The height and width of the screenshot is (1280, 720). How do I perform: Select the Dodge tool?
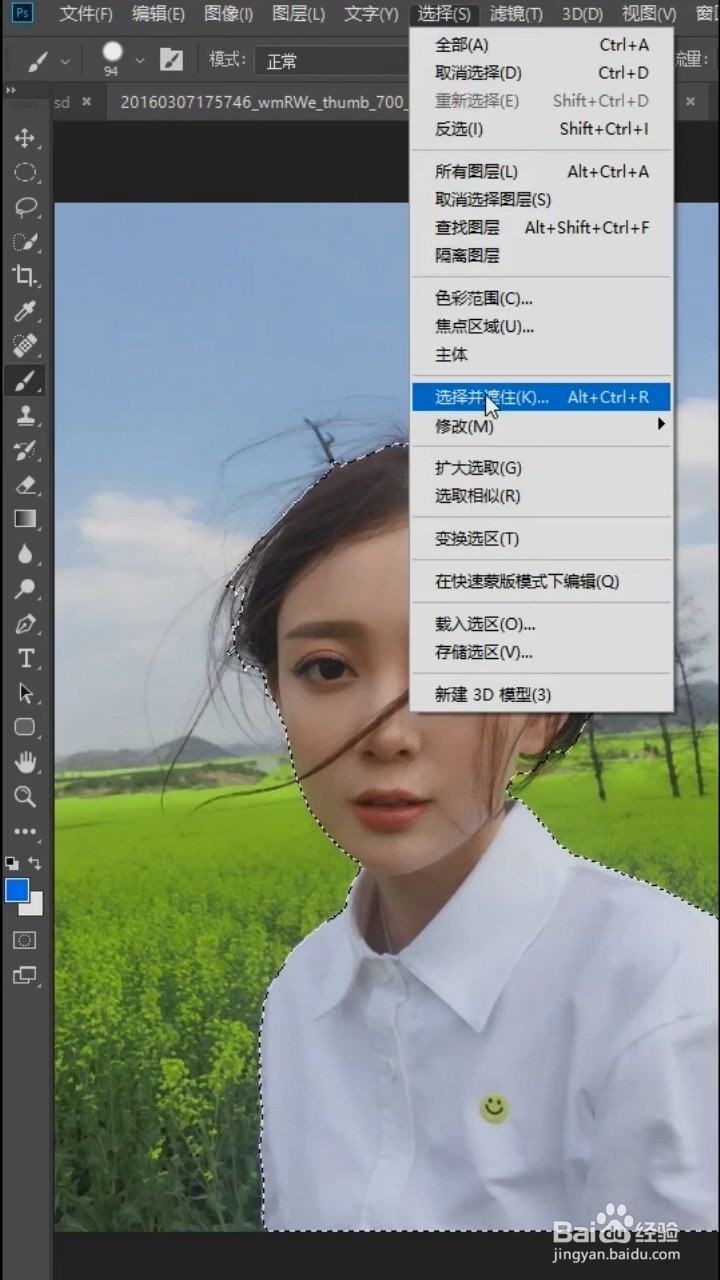coord(25,588)
